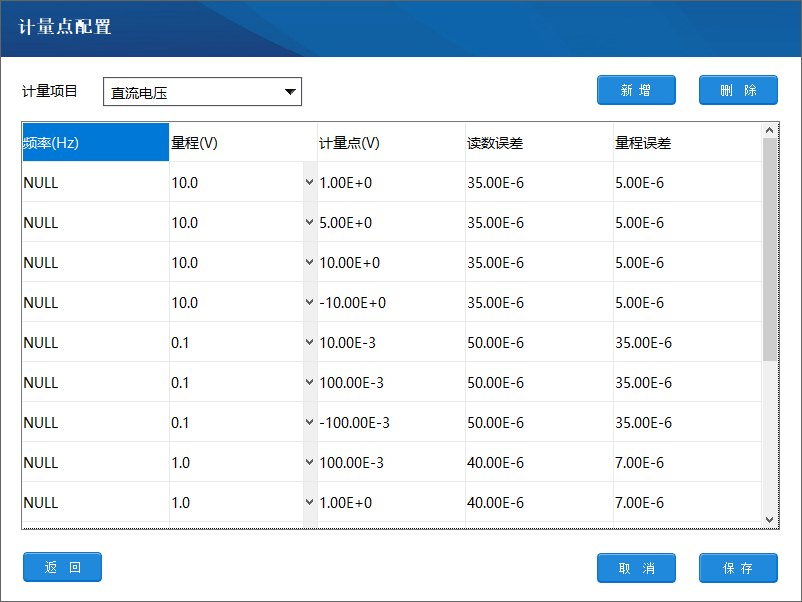The height and width of the screenshot is (602, 802).
Task: Select the 35.00E-6 range error cell in 10.00E-3 row
Action: coord(686,343)
